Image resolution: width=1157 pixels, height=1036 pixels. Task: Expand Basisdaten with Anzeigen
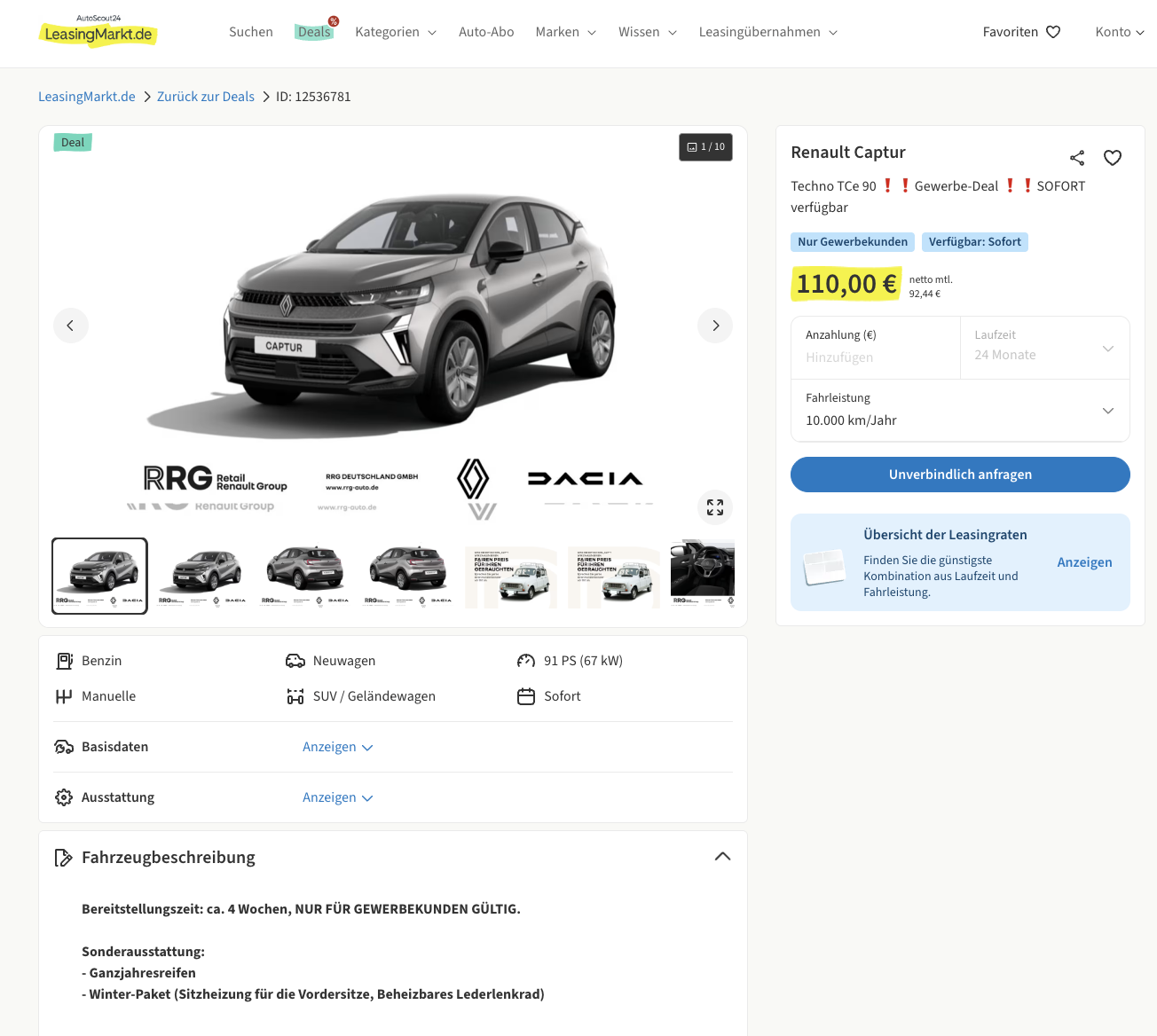tap(337, 747)
